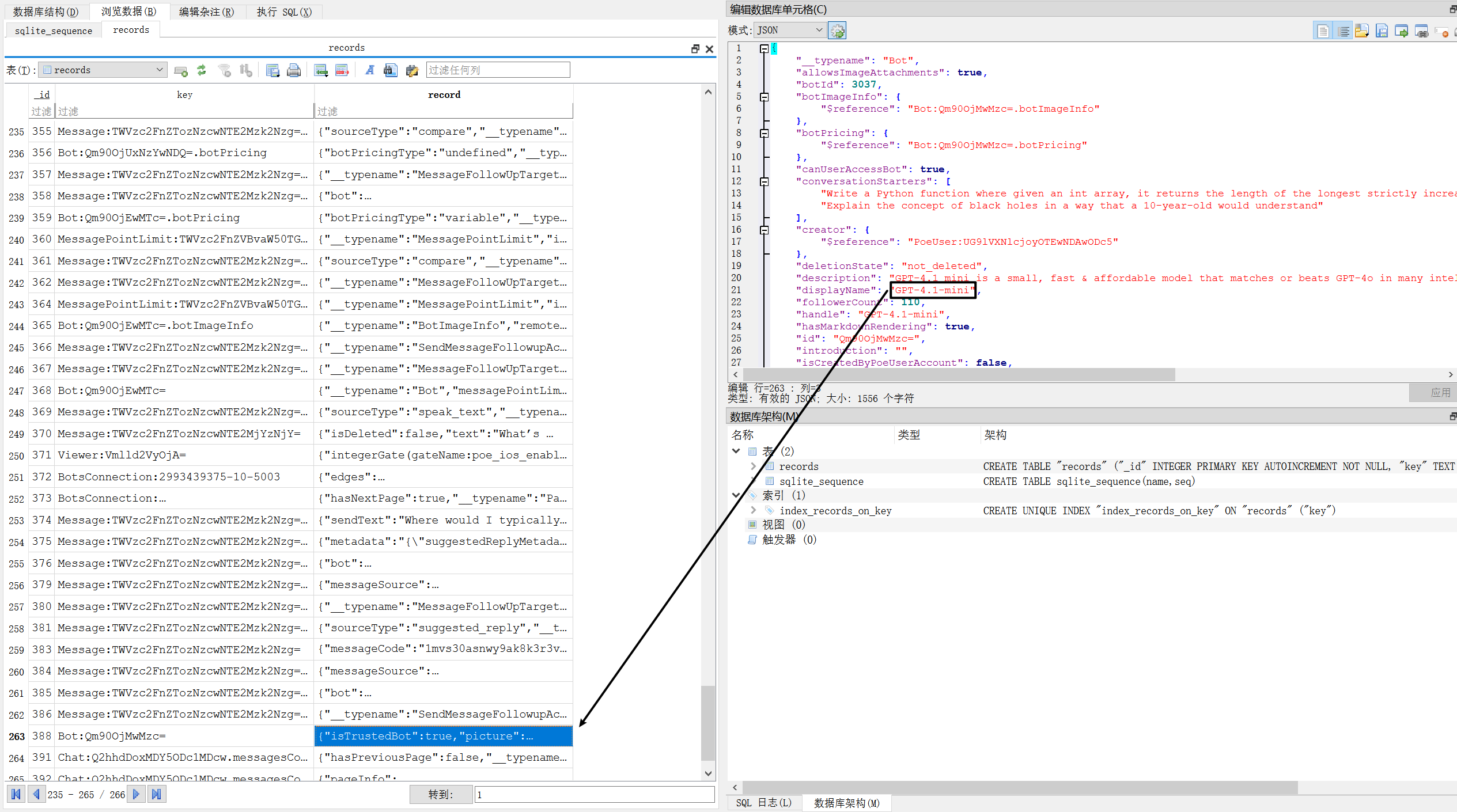Image resolution: width=1457 pixels, height=812 pixels.
Task: Click the import cell from file icon
Action: click(1362, 31)
